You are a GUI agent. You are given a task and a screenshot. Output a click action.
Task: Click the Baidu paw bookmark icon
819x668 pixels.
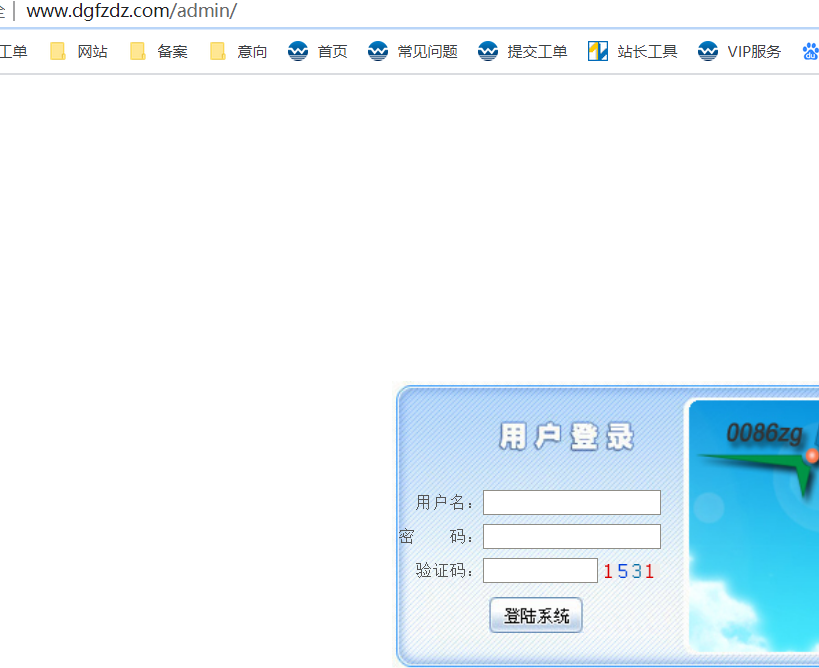point(810,52)
